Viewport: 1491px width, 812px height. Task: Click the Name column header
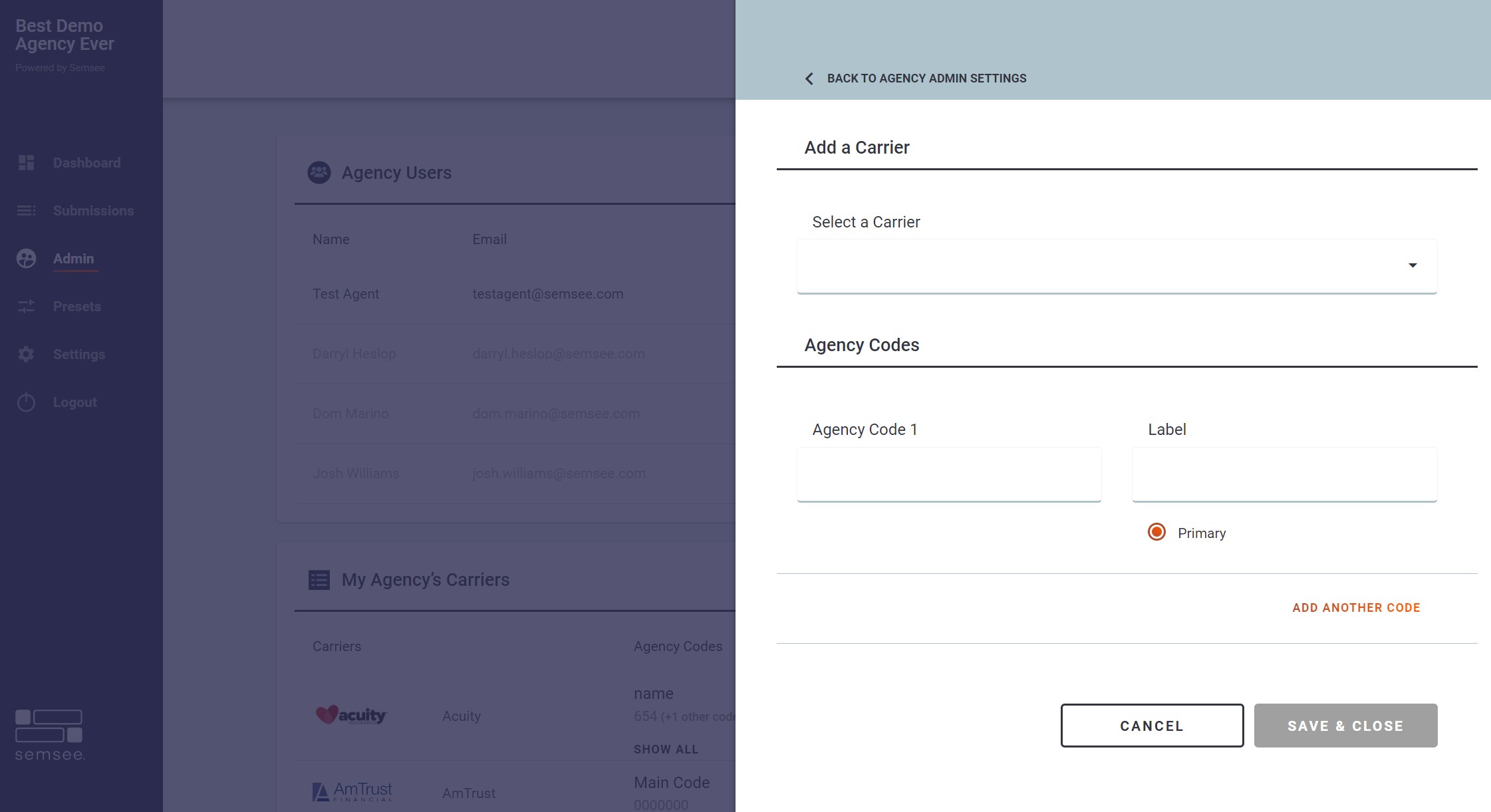click(x=331, y=239)
